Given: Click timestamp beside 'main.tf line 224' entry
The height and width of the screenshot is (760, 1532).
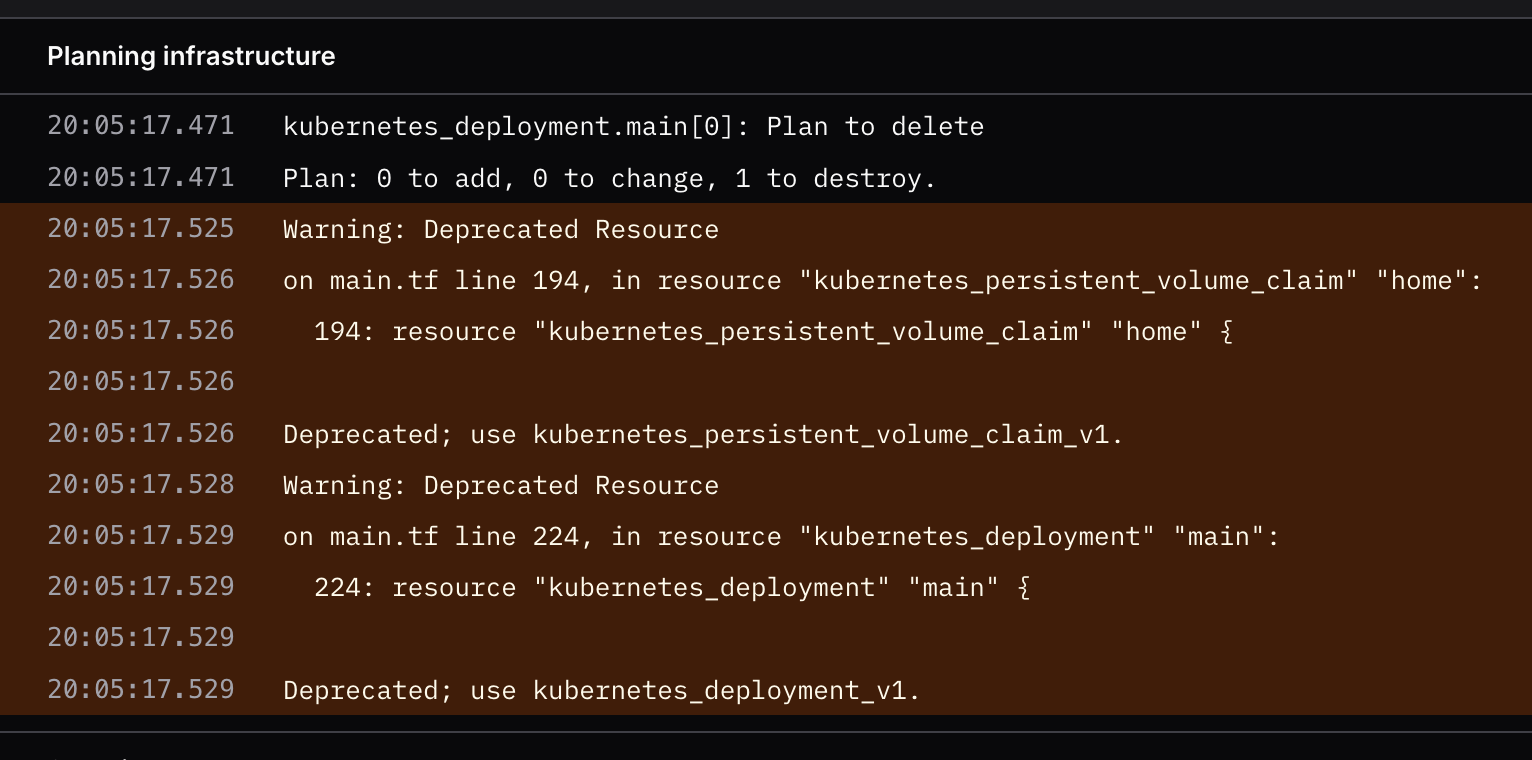Looking at the screenshot, I should tap(141, 536).
